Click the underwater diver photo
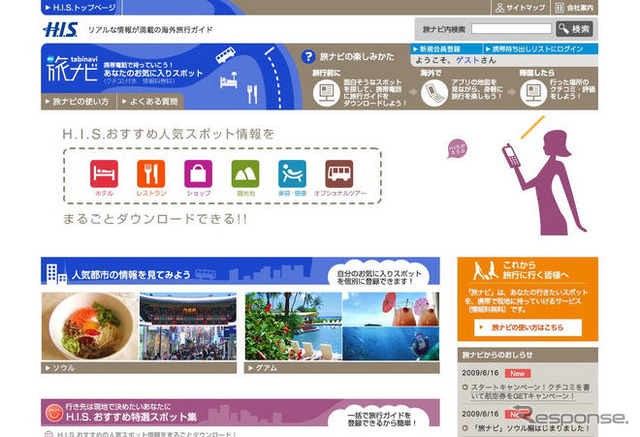Screen dimensions: 640x437 pyautogui.click(x=391, y=343)
